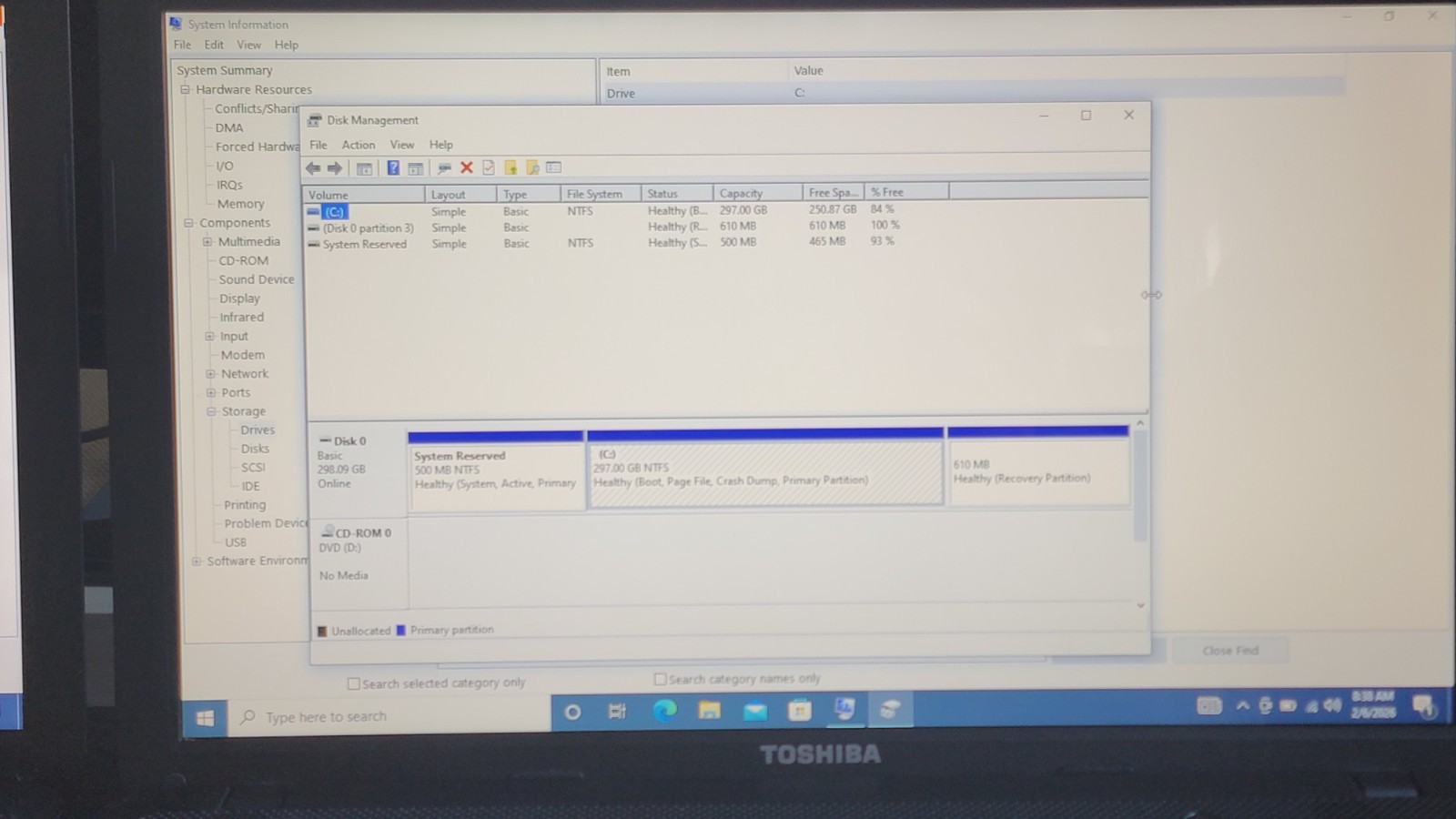This screenshot has height=819, width=1456.
Task: Collapse the Components tree node
Action: click(x=188, y=223)
